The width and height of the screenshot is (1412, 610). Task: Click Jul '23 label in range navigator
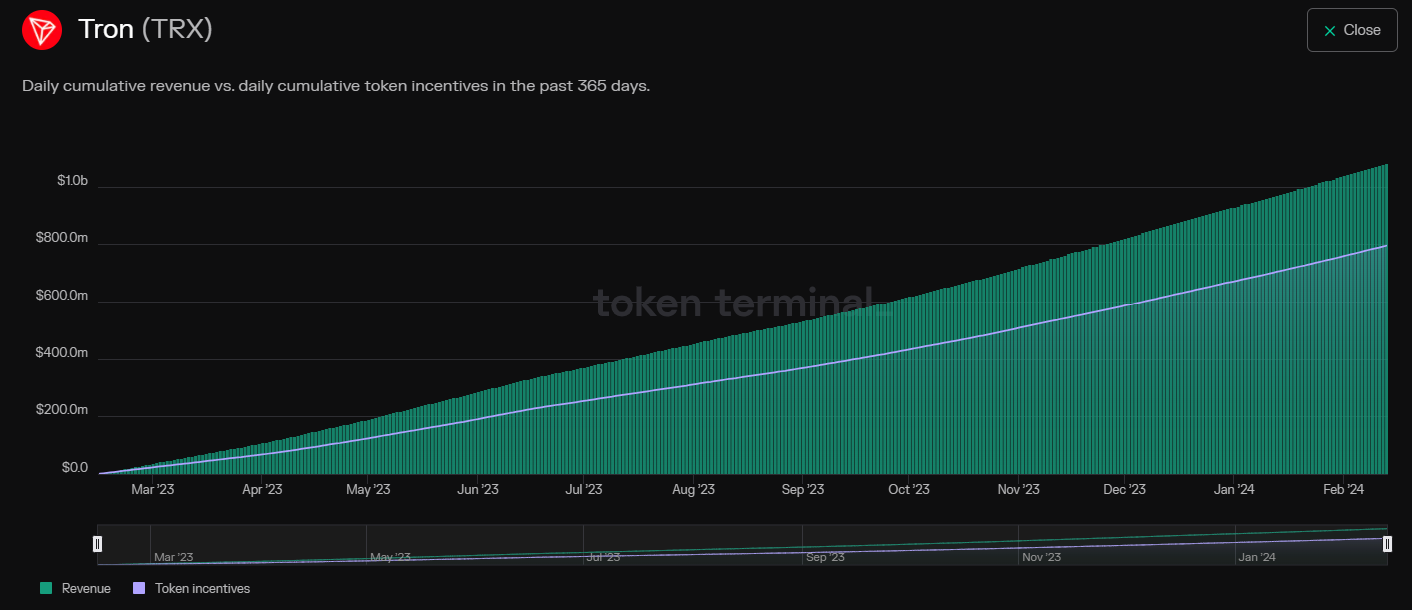coord(602,557)
